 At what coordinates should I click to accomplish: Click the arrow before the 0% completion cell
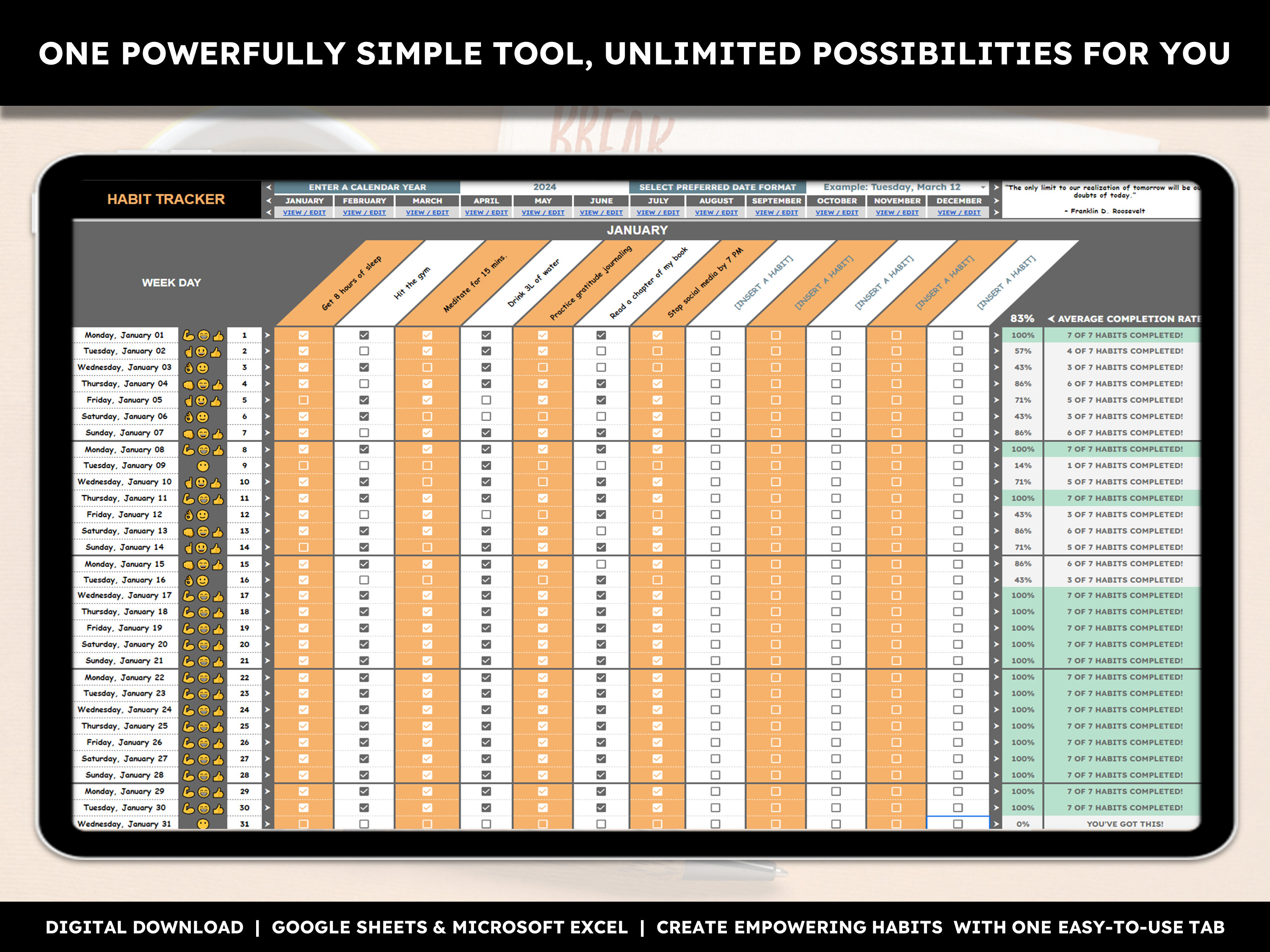pos(996,824)
